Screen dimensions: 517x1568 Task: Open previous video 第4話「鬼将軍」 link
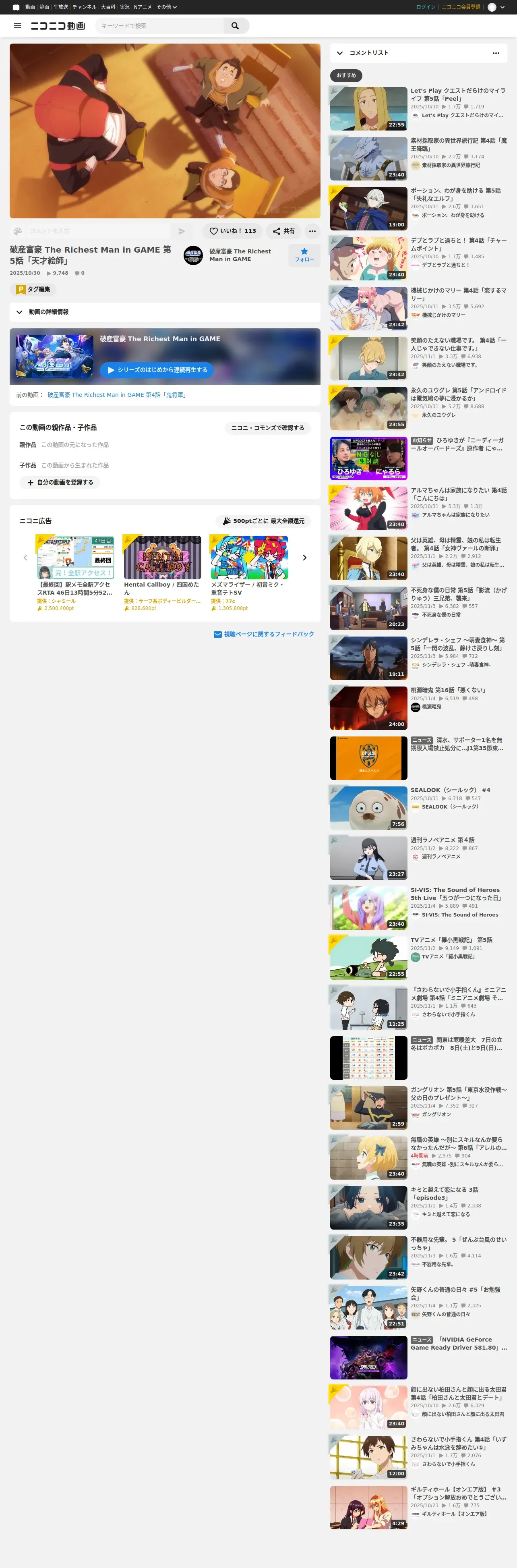click(x=118, y=395)
